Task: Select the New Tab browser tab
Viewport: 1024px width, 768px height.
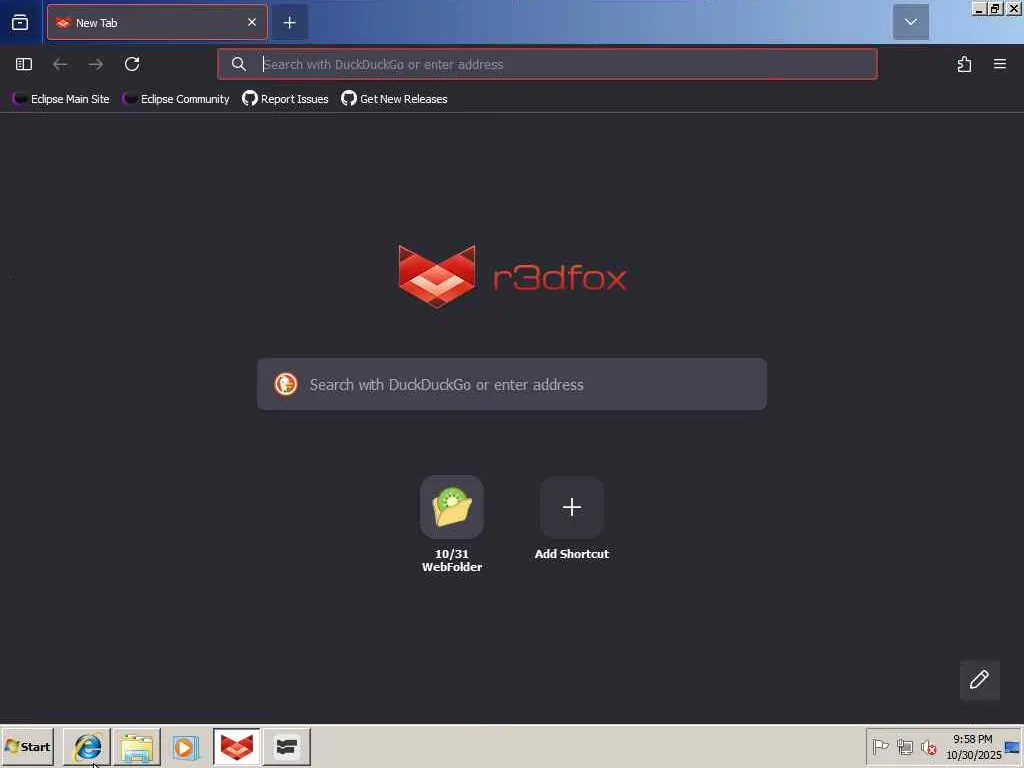Action: point(157,23)
